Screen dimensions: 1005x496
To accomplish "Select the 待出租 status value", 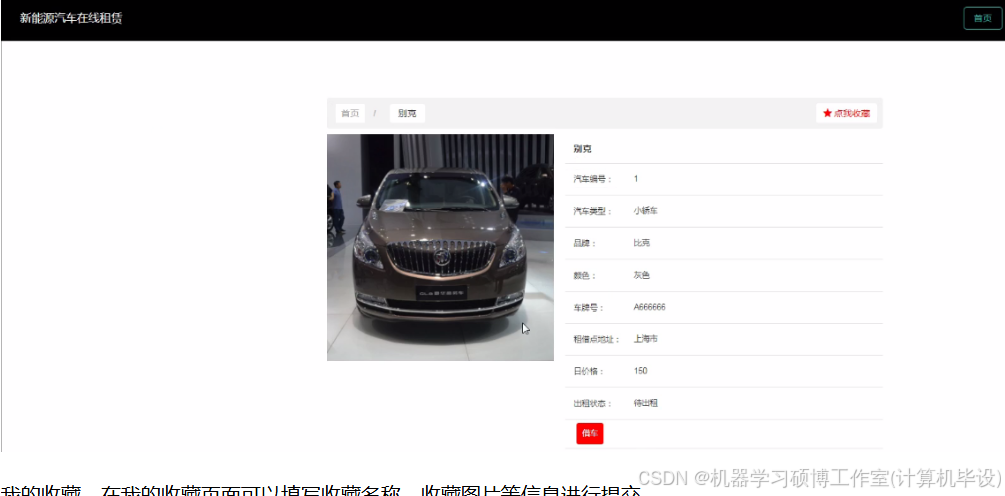I will tap(645, 403).
